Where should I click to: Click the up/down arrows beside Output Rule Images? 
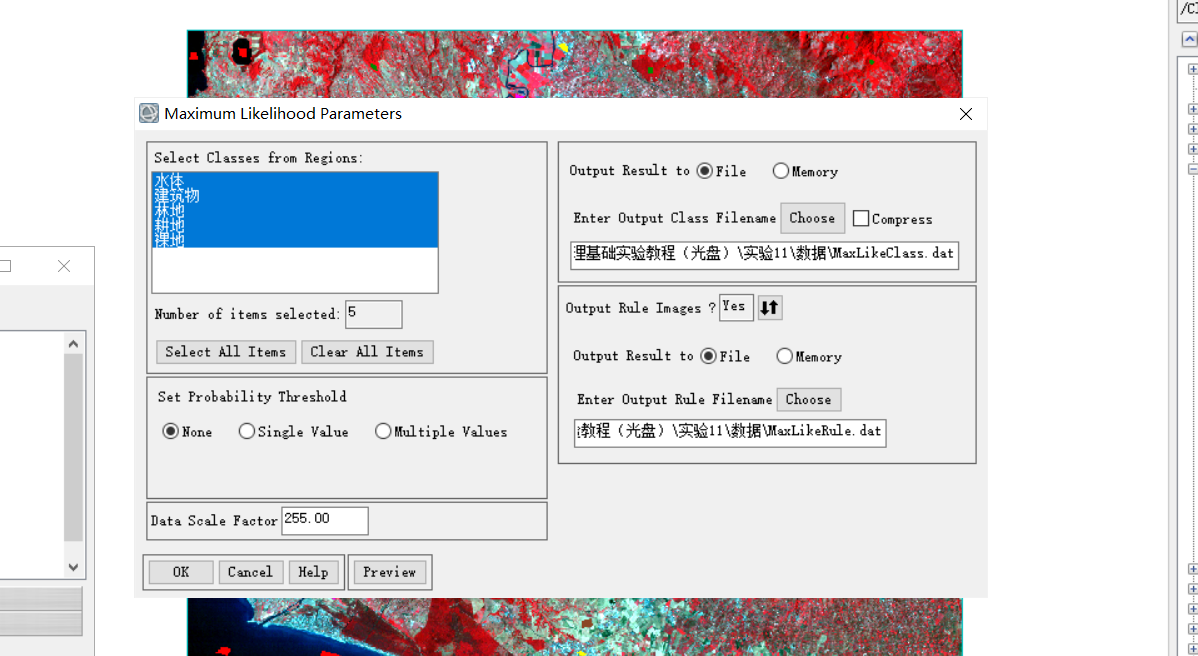(768, 307)
